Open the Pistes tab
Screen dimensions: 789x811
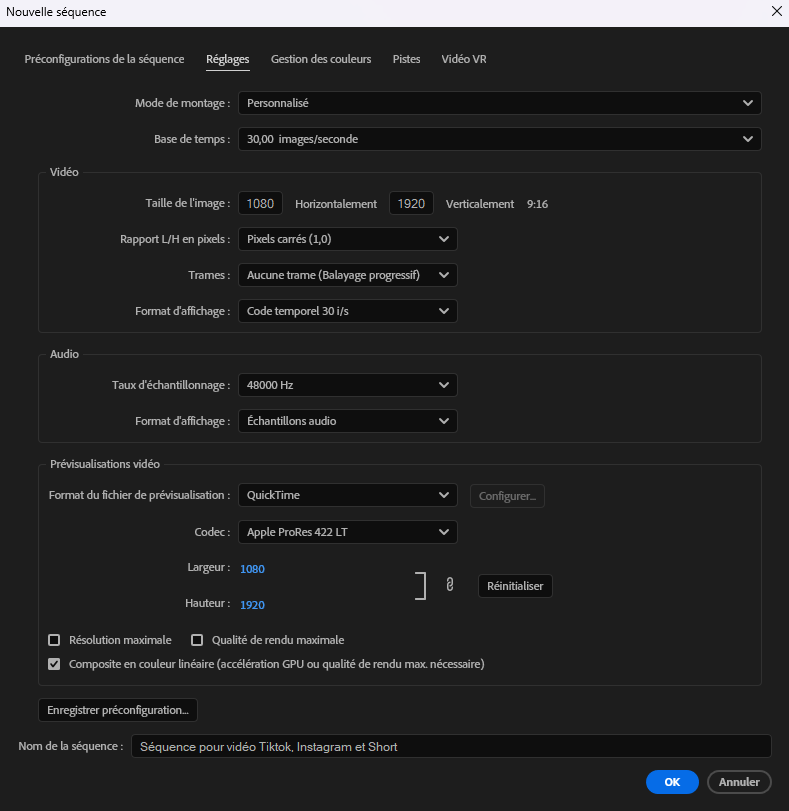[406, 59]
